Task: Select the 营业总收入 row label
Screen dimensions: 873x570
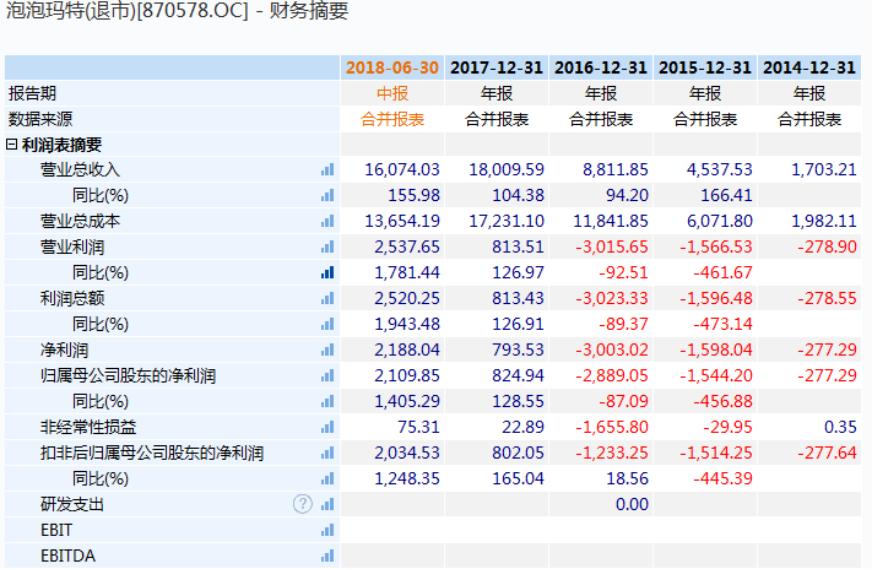Action: (80, 170)
